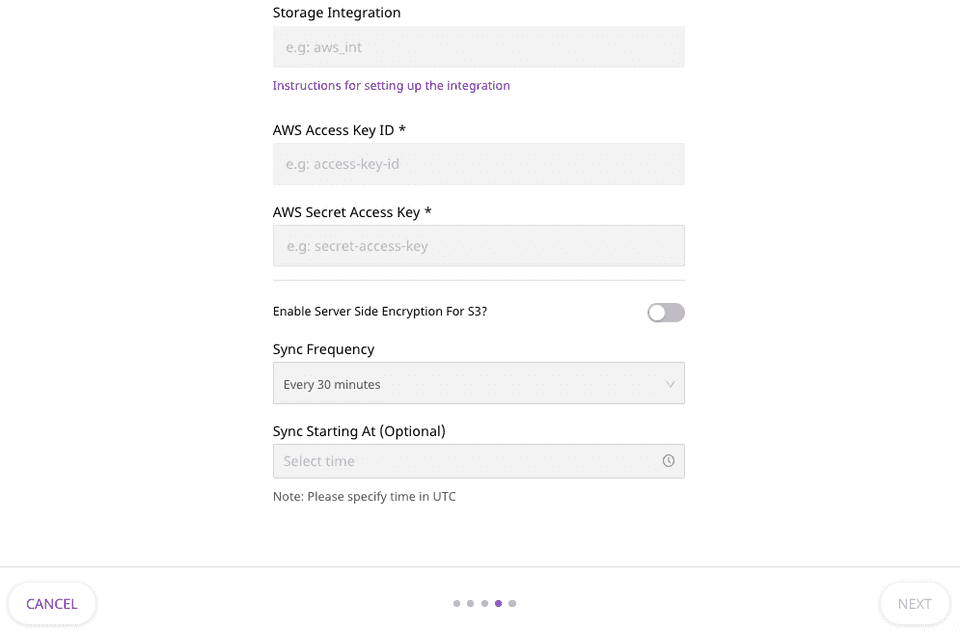Screen dimensions: 960x631
Task: Click the Enable Server Side Encryption label
Action: pos(380,312)
